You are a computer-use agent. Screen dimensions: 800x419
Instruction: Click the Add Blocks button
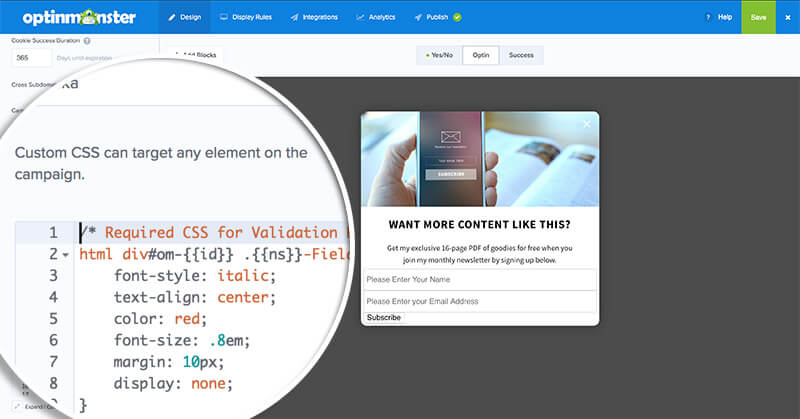point(195,55)
